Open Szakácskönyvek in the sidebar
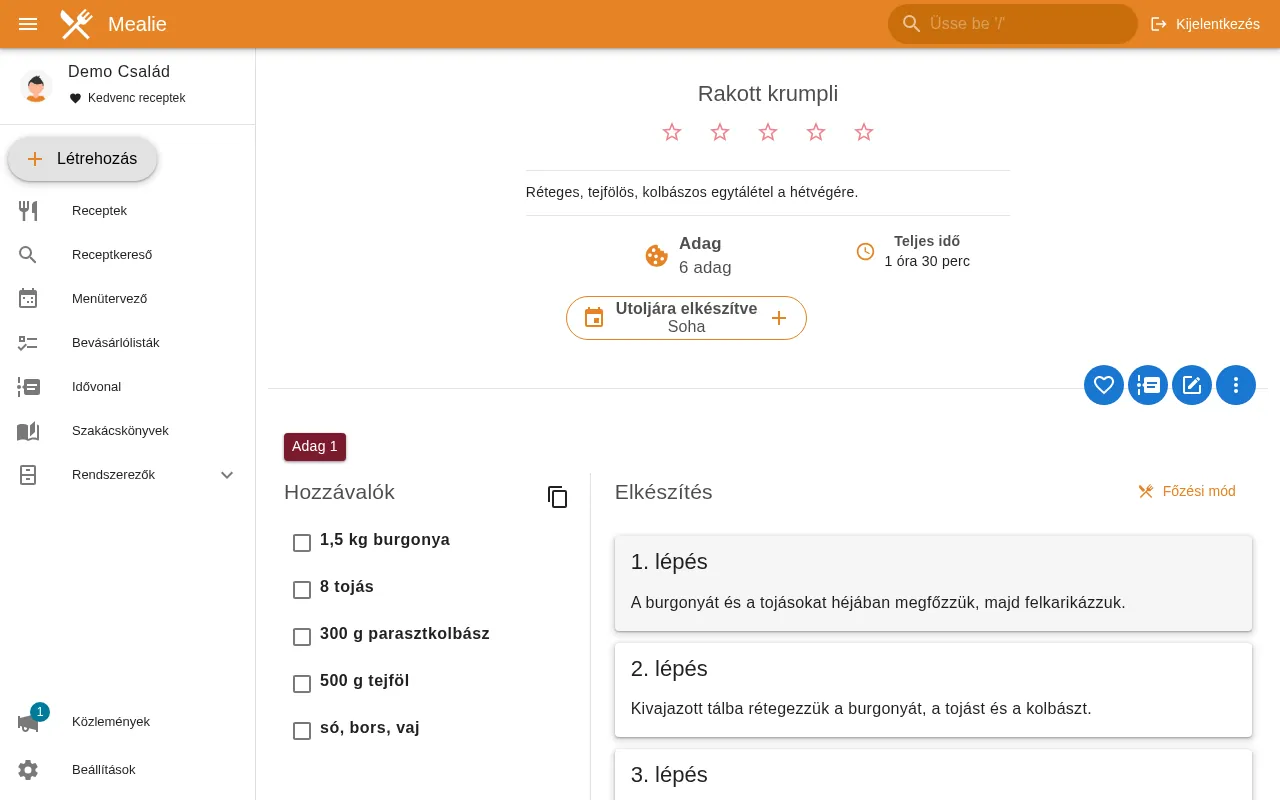This screenshot has width=1280, height=800. pos(128,431)
